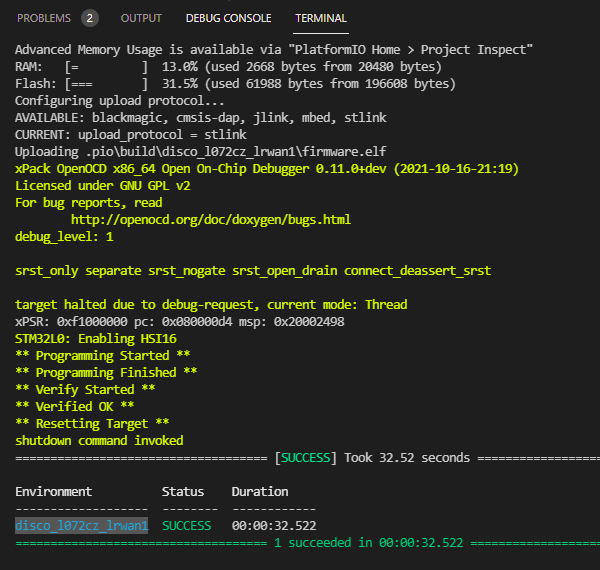Click the srst_only separate srst_nogate line
The height and width of the screenshot is (570, 600).
pyautogui.click(x=253, y=270)
